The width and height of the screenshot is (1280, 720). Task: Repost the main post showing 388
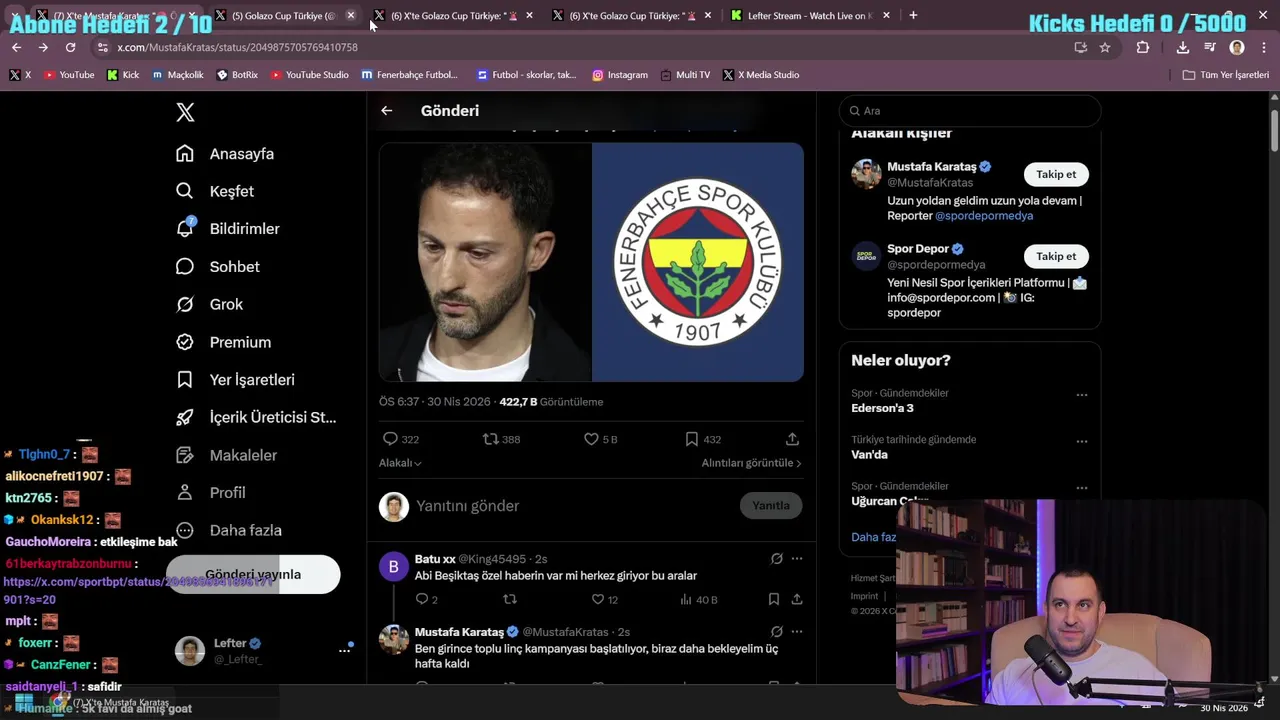[x=491, y=439]
